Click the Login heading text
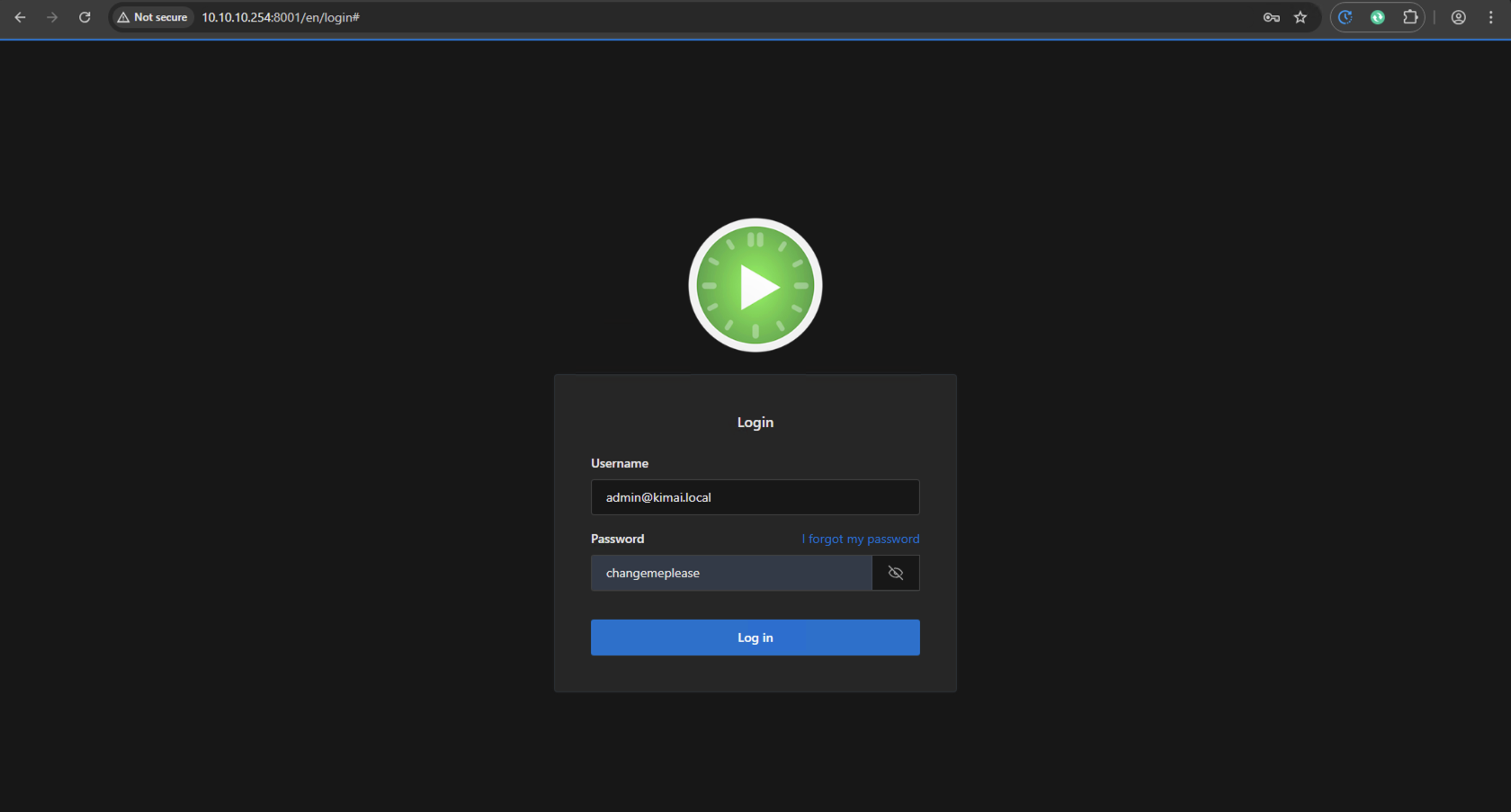This screenshot has width=1511, height=812. tap(755, 423)
